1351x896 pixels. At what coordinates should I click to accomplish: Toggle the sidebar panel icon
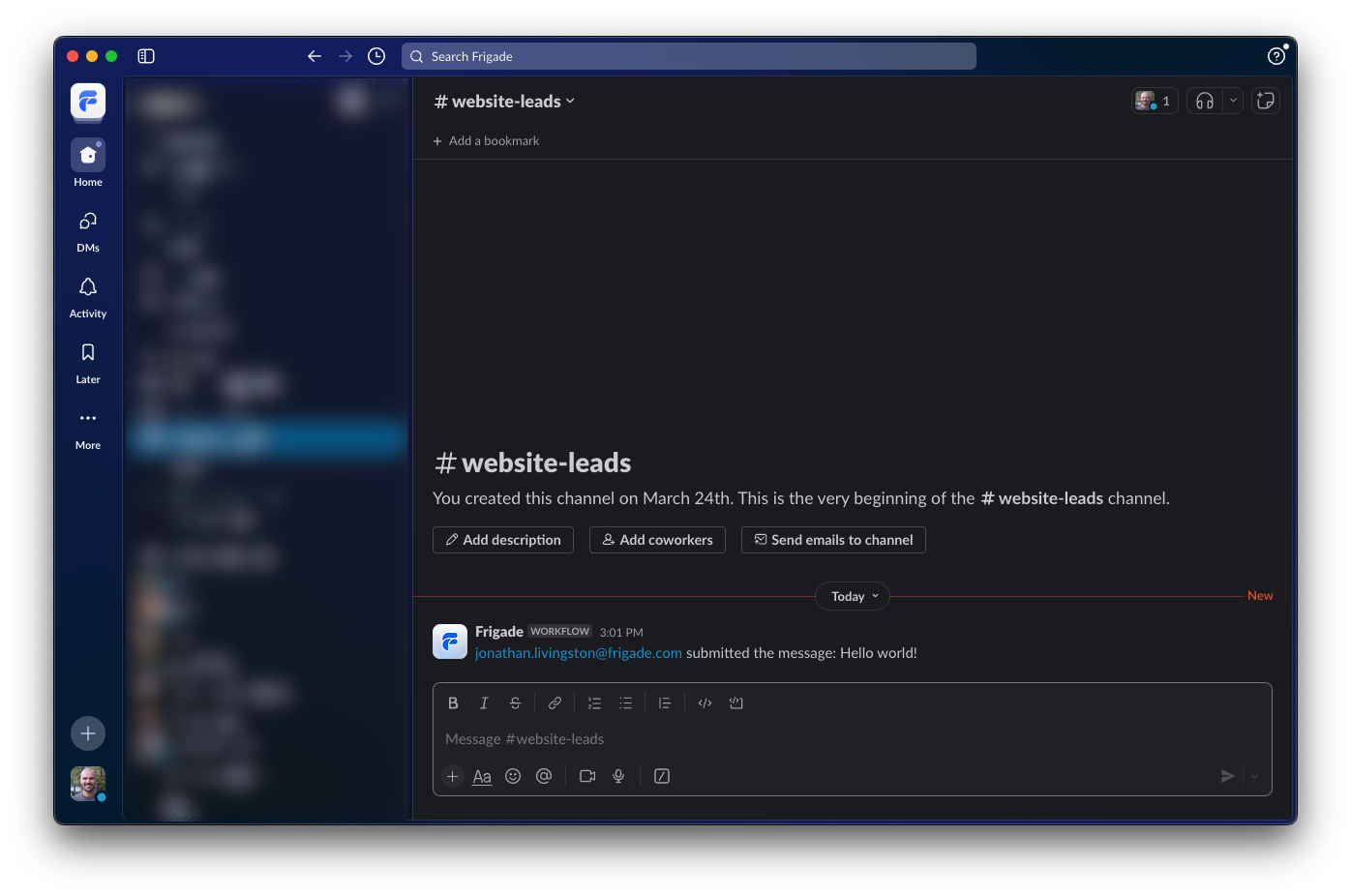tap(146, 56)
